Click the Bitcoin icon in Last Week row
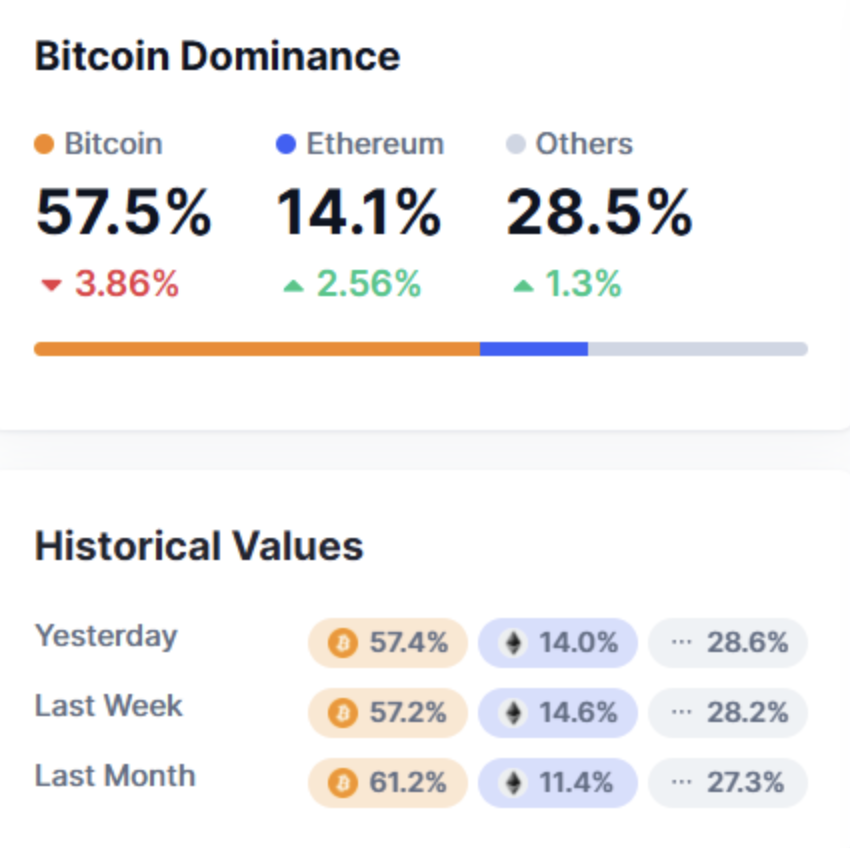850x848 pixels. click(x=342, y=713)
